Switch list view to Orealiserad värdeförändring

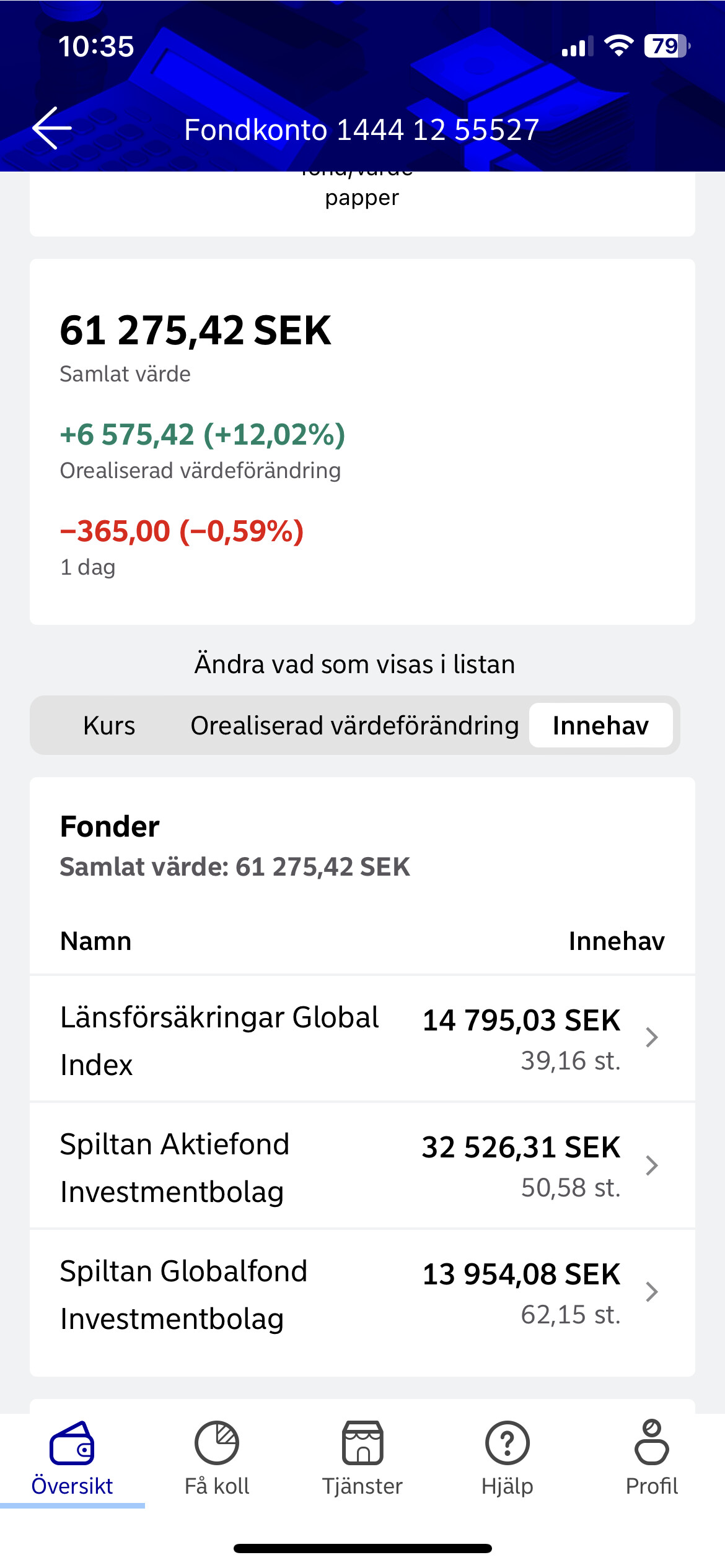354,725
